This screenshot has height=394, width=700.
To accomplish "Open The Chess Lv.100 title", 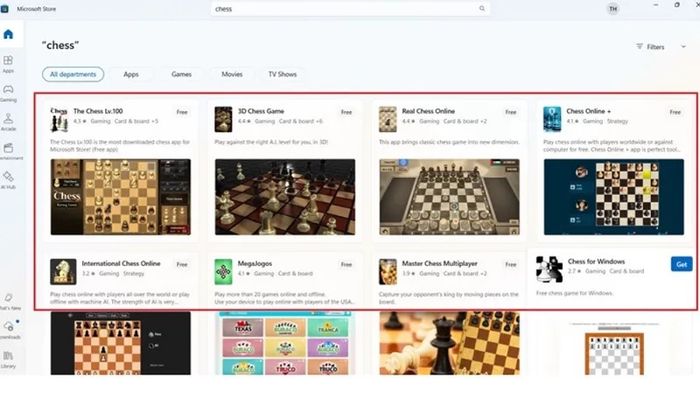I will coord(98,111).
